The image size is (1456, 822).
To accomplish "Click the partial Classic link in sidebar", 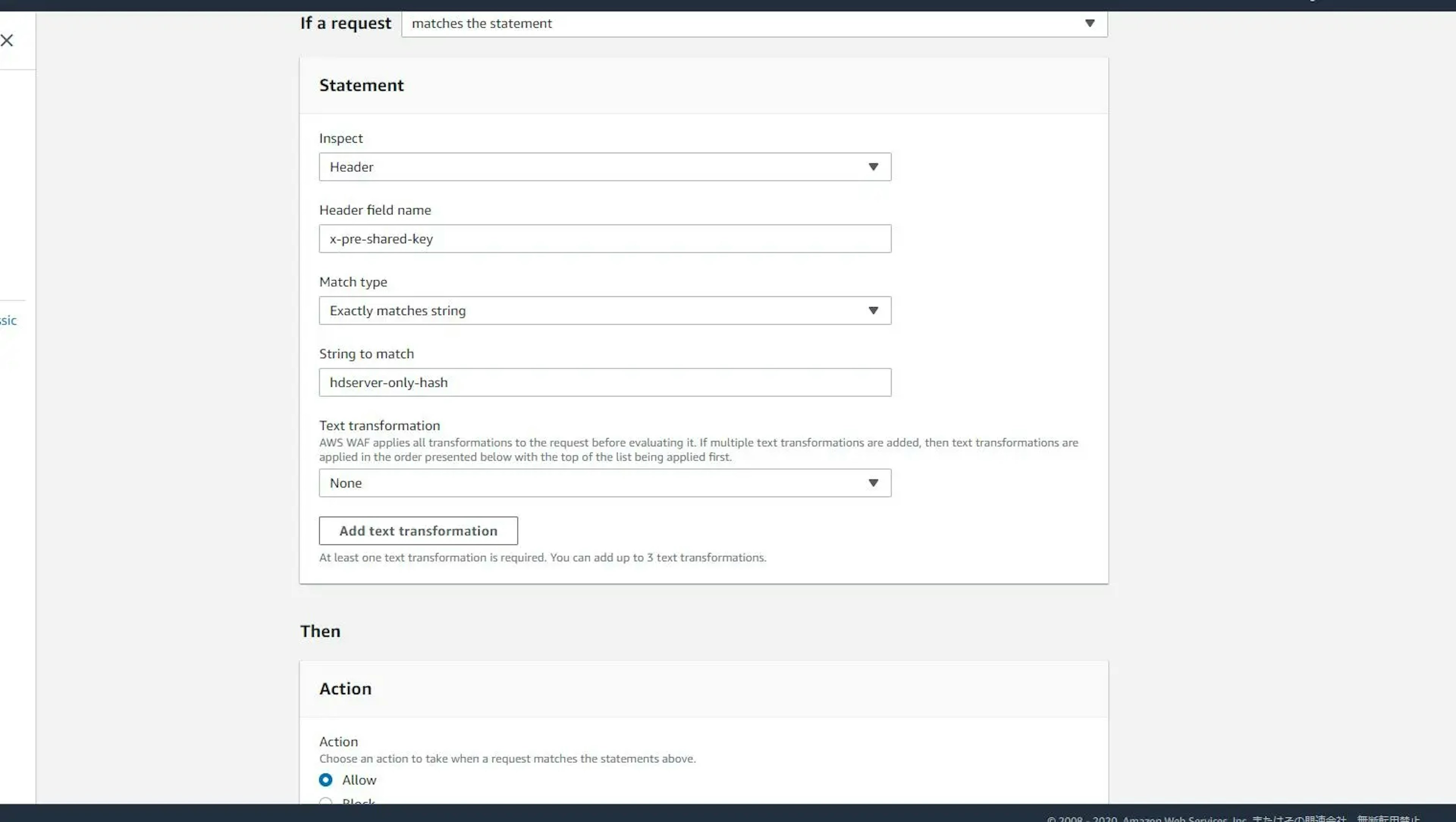I will click(8, 320).
